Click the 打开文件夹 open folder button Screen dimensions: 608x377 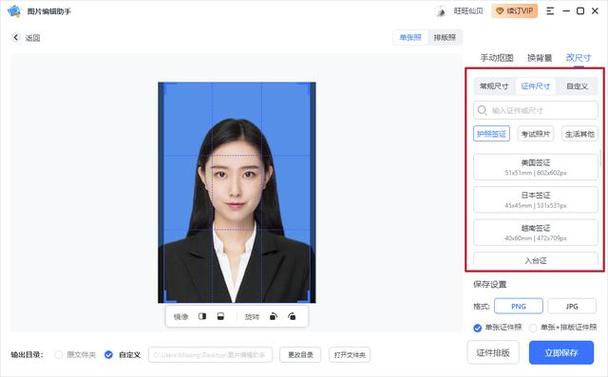[349, 355]
